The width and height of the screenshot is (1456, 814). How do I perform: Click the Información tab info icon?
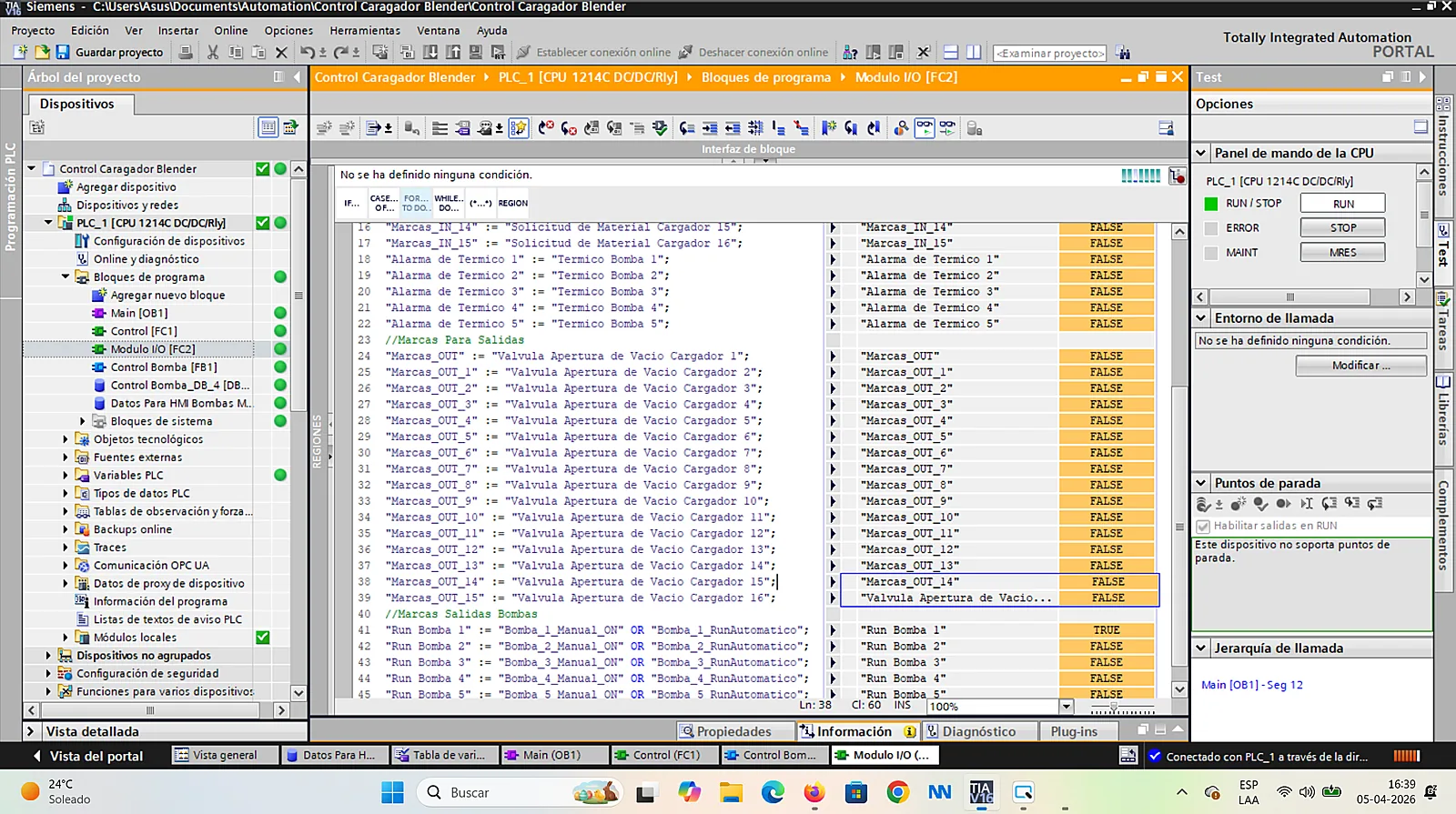[910, 731]
